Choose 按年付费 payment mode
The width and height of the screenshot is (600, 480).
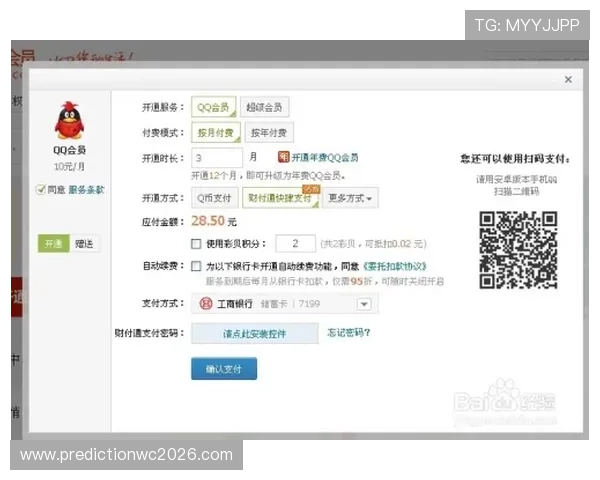tap(269, 132)
